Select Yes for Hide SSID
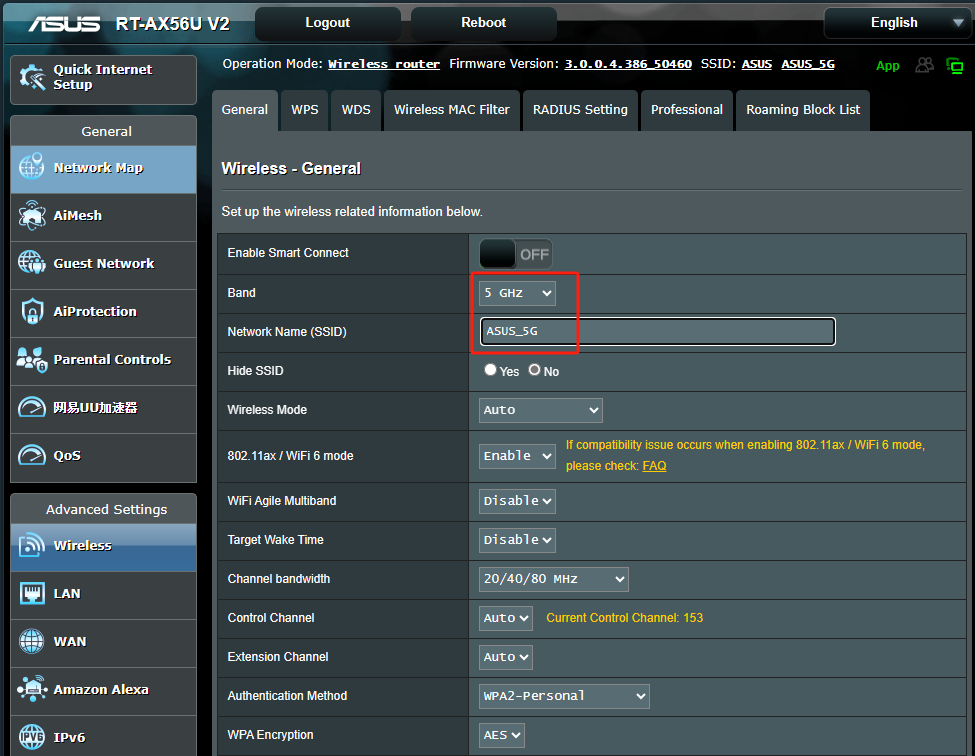The width and height of the screenshot is (975, 756). (x=491, y=370)
